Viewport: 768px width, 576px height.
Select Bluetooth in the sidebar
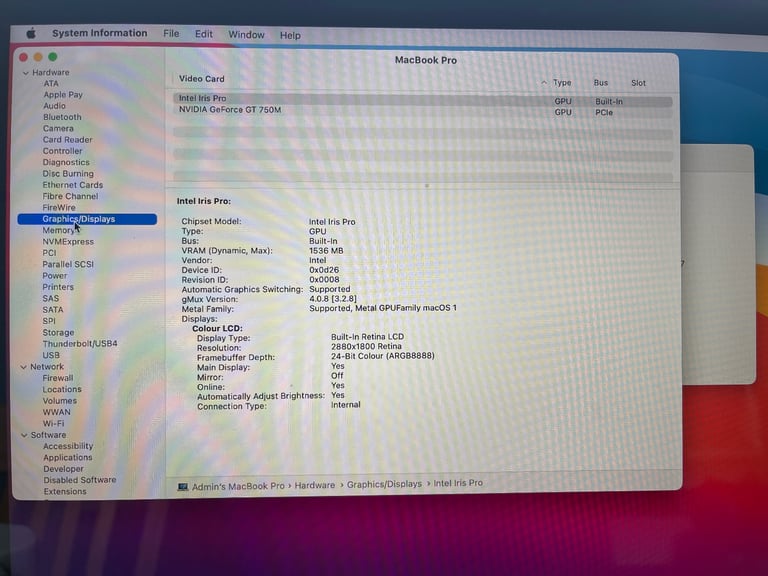[62, 118]
